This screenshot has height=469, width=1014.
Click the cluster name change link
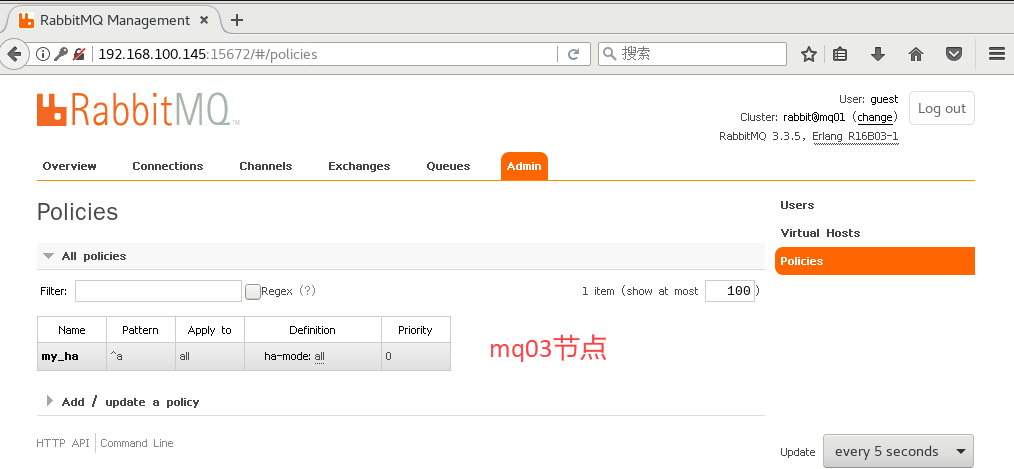tap(875, 117)
